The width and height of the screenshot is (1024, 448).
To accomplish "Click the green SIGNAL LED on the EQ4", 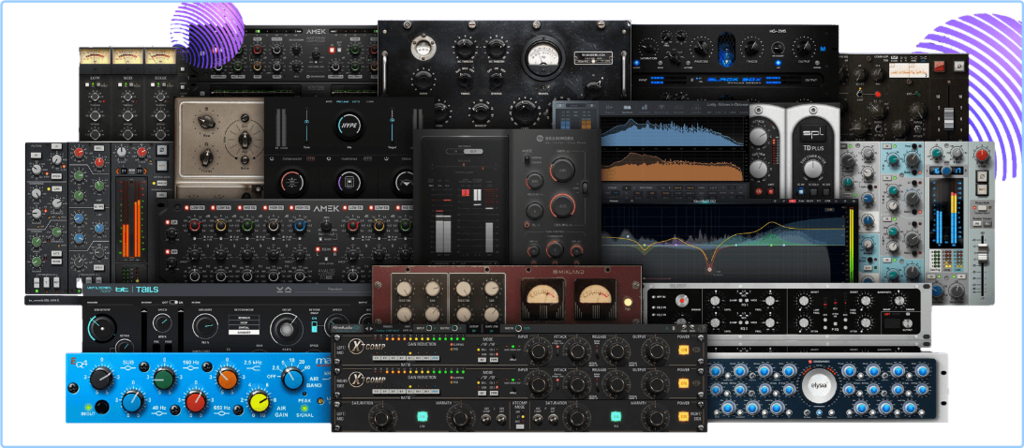I will (x=304, y=408).
